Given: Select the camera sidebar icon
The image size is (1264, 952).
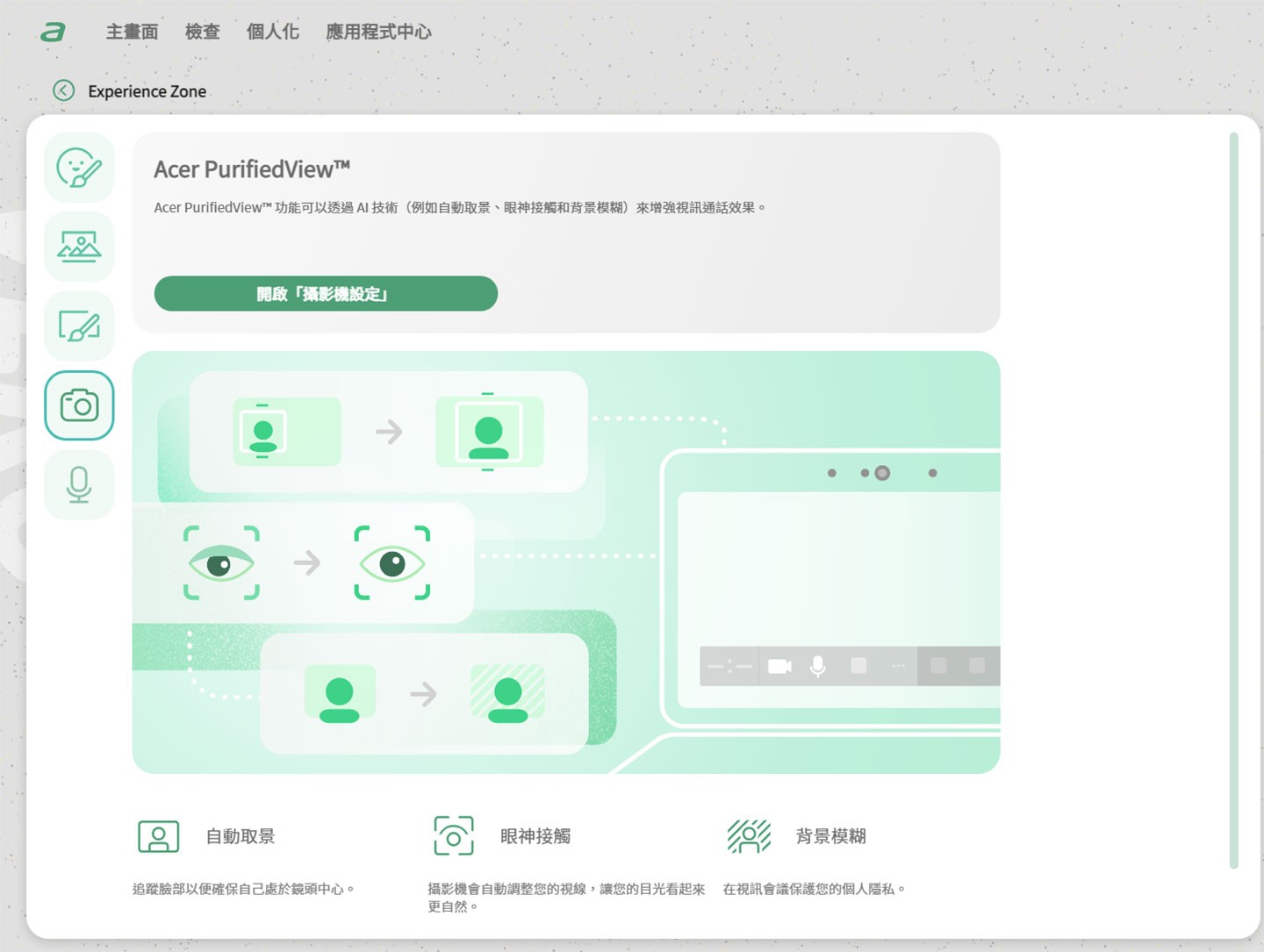Looking at the screenshot, I should pyautogui.click(x=79, y=405).
